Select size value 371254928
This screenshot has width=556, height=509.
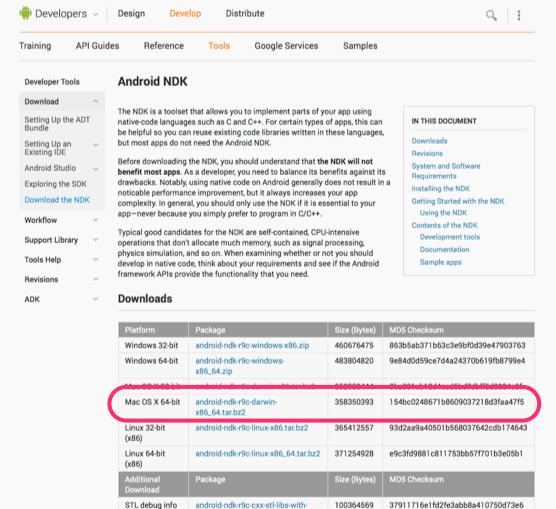pos(354,454)
